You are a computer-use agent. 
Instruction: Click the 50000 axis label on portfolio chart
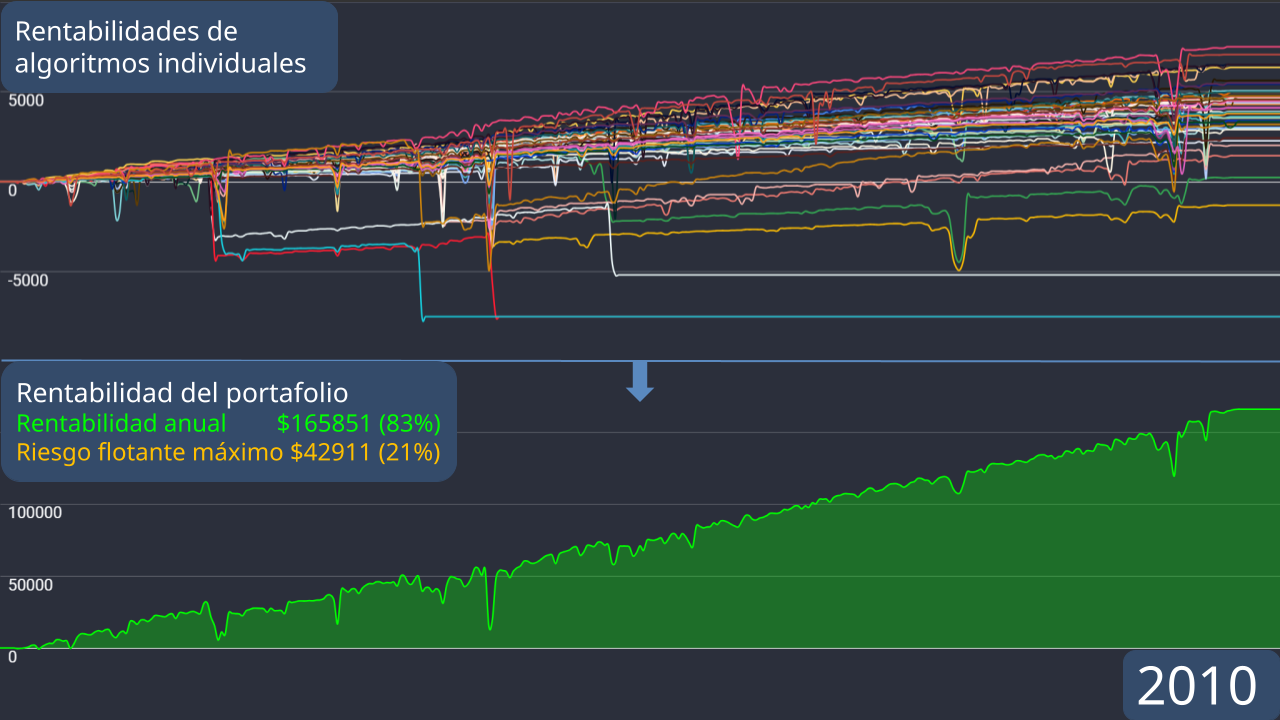tap(31, 585)
